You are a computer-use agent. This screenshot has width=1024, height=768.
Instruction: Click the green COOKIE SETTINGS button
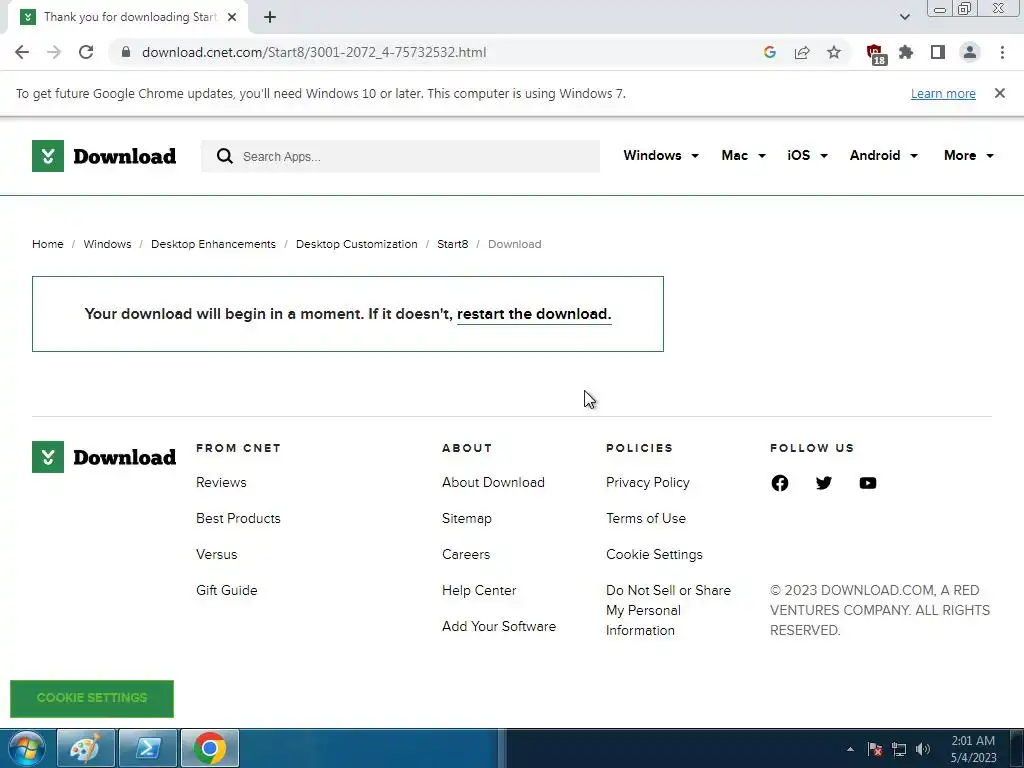[x=91, y=698]
